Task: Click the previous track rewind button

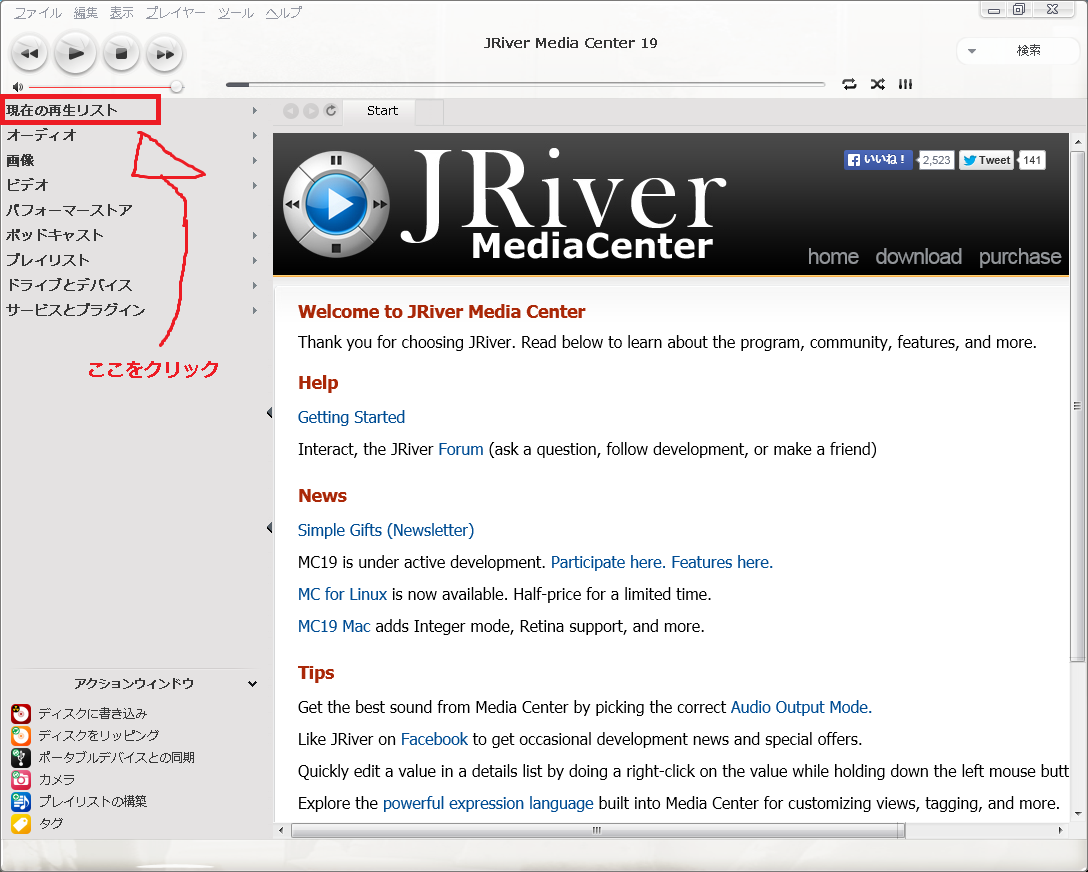Action: coord(29,54)
